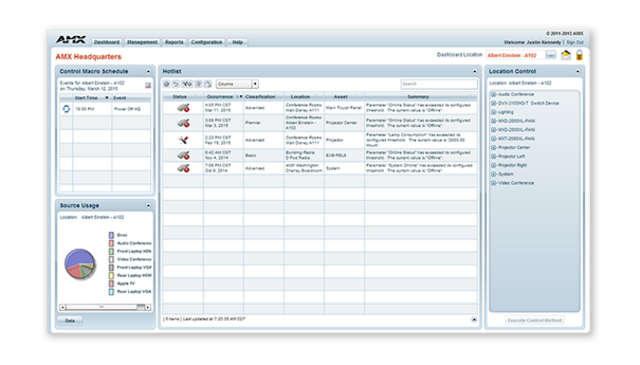Expand the DVX Switch Device tree node

pyautogui.click(x=493, y=103)
